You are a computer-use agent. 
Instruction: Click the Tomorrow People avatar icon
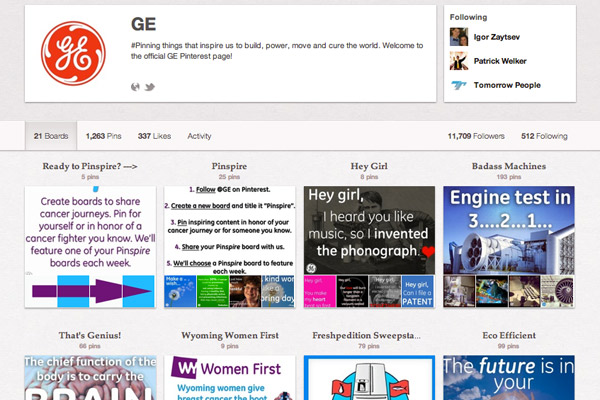(458, 85)
